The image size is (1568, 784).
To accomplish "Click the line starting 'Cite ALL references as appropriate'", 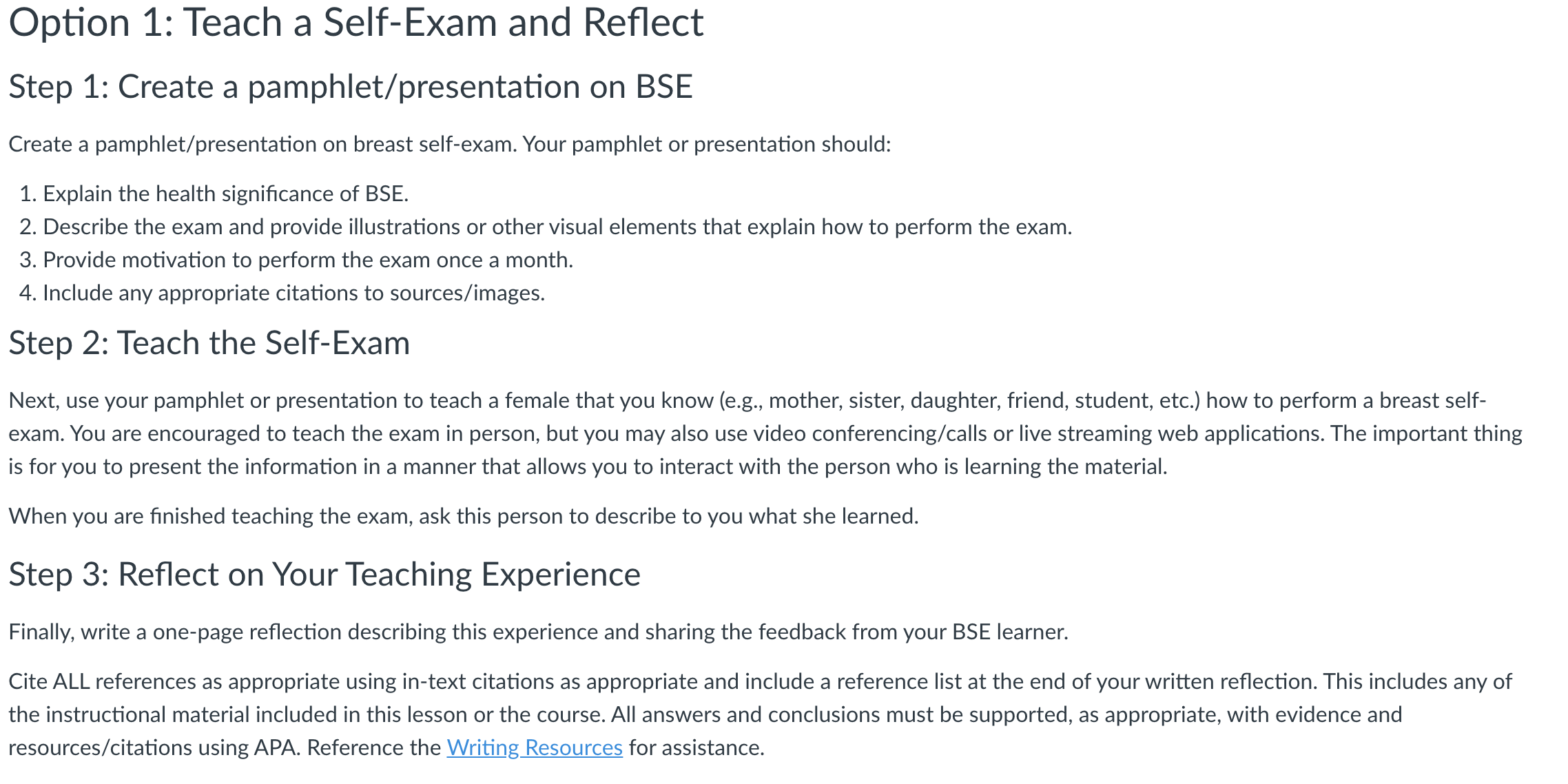I will click(761, 681).
